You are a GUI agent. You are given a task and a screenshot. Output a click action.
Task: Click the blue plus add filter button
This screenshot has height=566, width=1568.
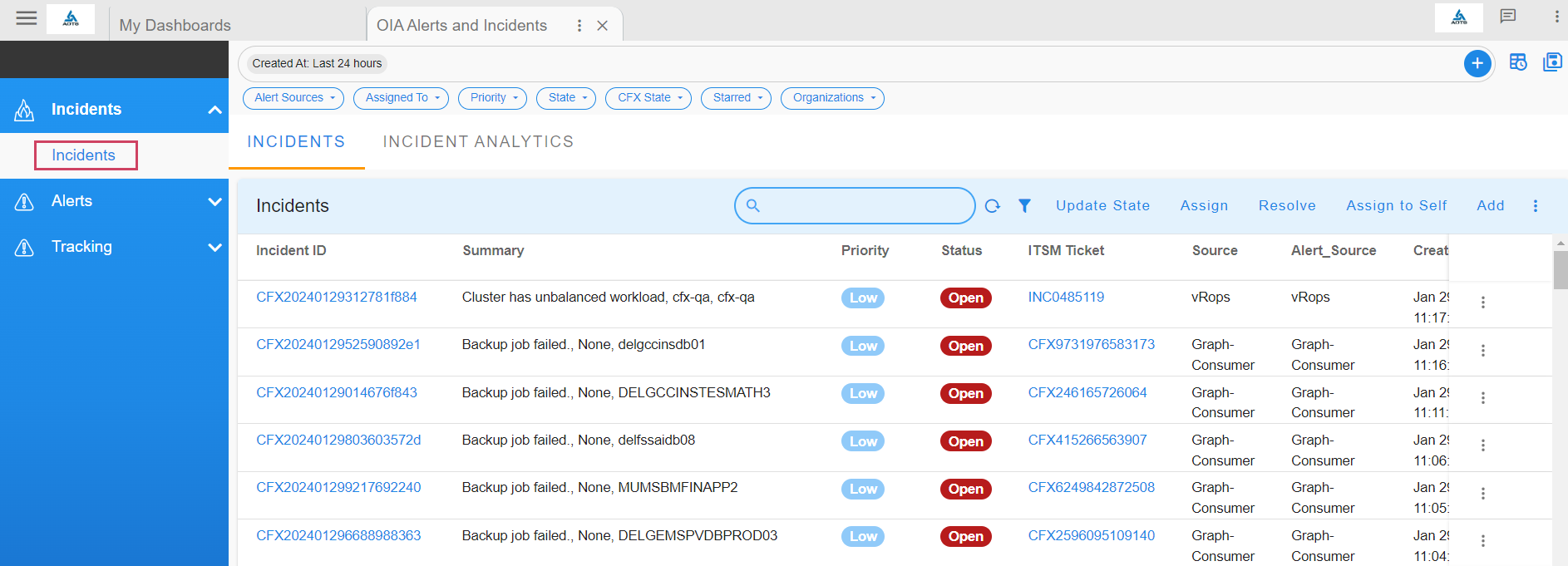1477,63
